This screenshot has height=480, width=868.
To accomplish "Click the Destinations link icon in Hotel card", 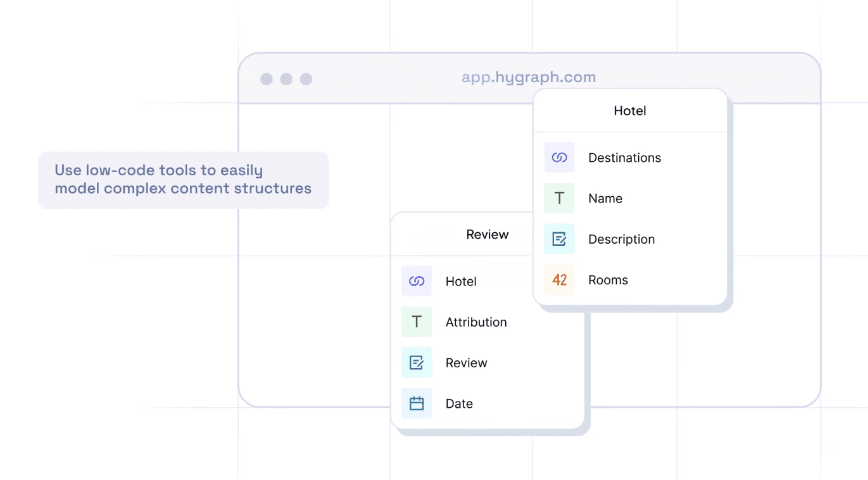I will pyautogui.click(x=559, y=158).
